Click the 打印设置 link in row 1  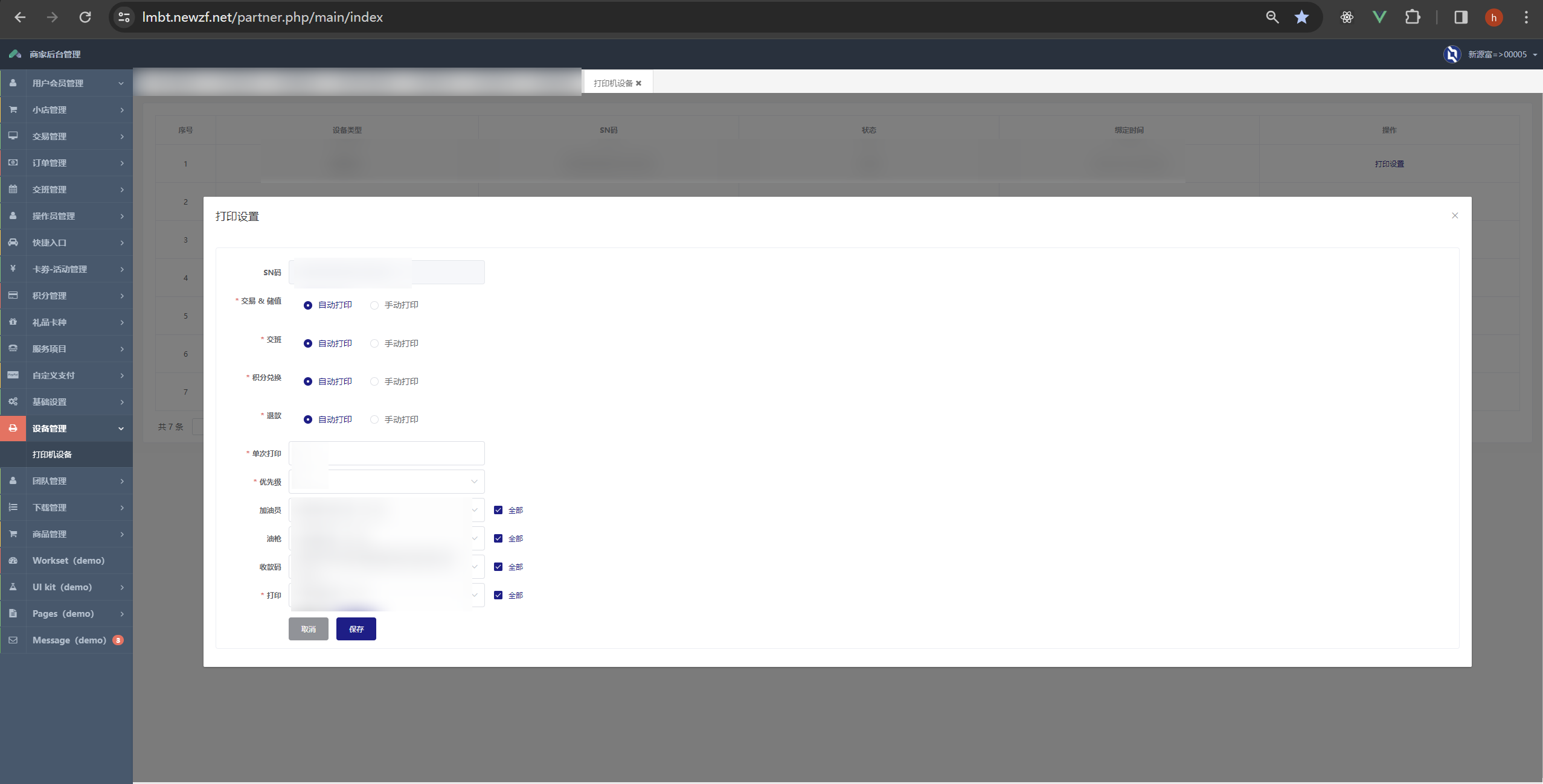pyautogui.click(x=1389, y=164)
